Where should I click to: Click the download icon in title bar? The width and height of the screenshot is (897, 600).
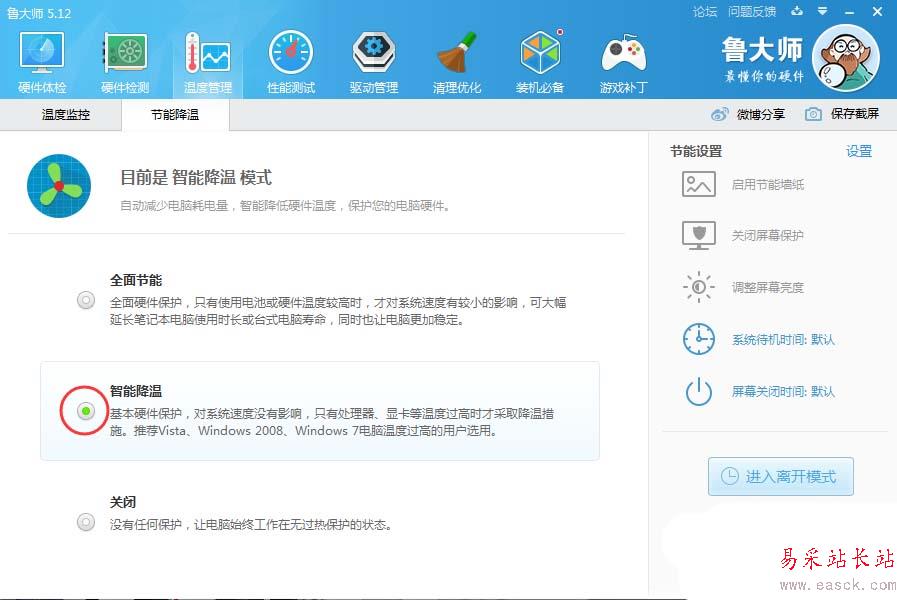[796, 11]
